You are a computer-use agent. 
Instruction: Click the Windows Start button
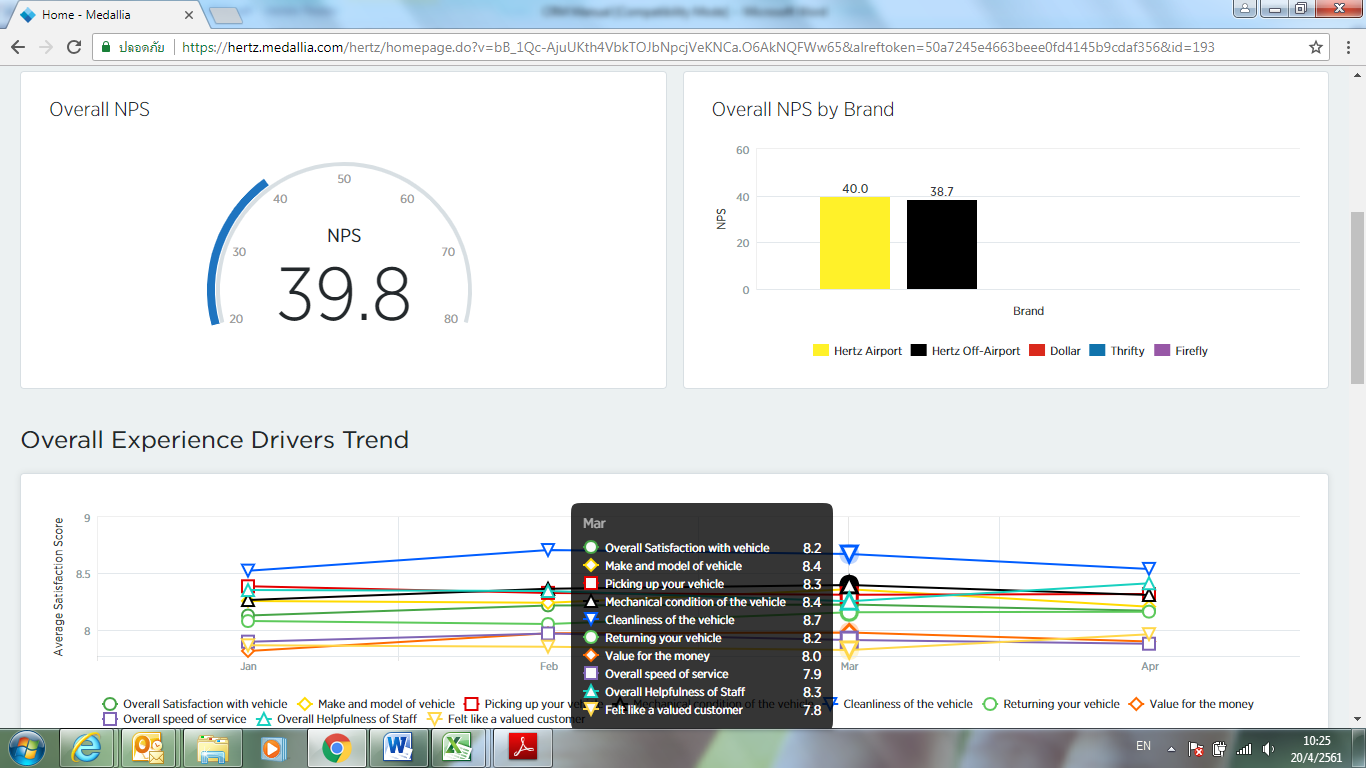click(x=26, y=748)
